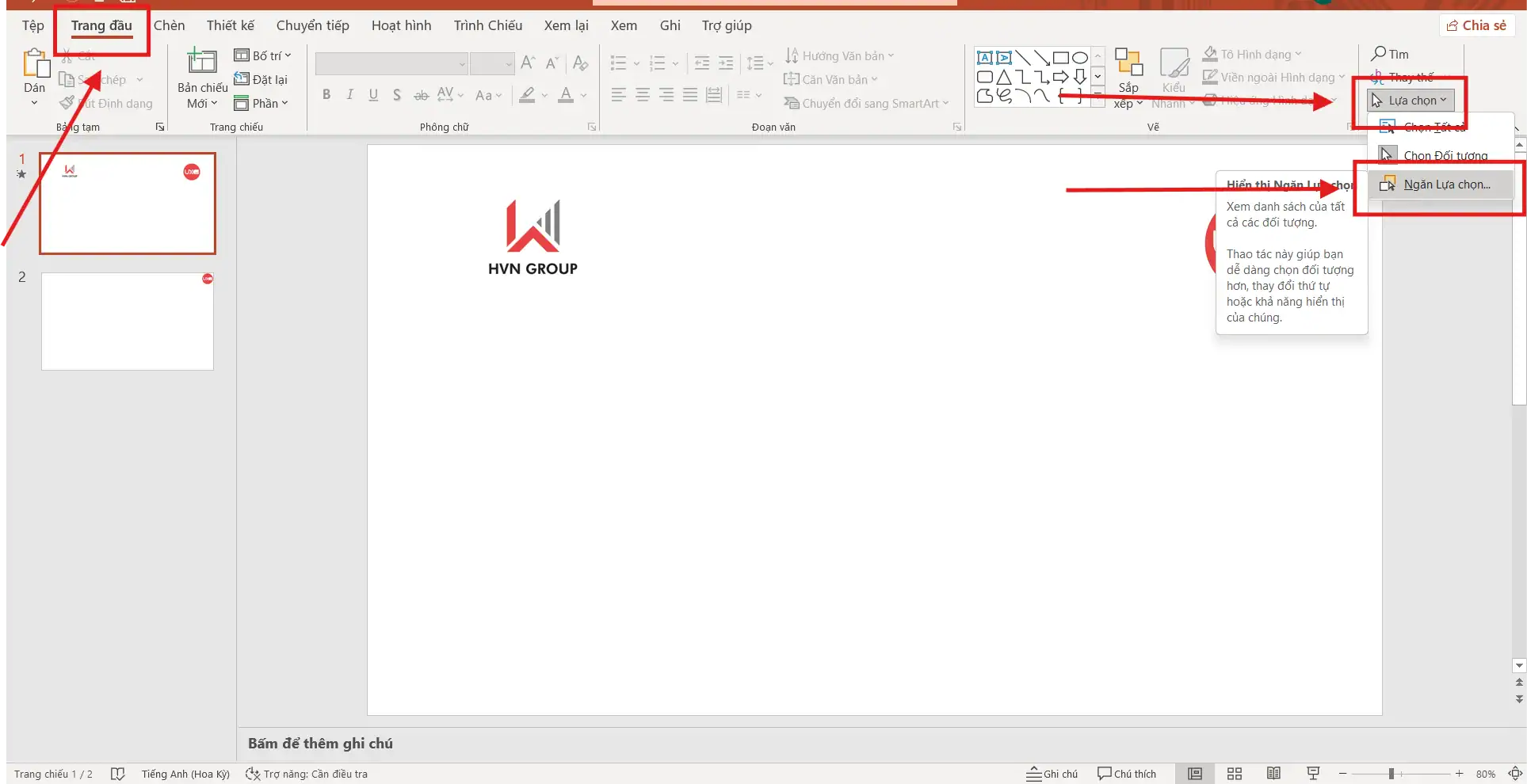1527x784 pixels.
Task: Click the Increase Font Size icon
Action: click(x=527, y=63)
